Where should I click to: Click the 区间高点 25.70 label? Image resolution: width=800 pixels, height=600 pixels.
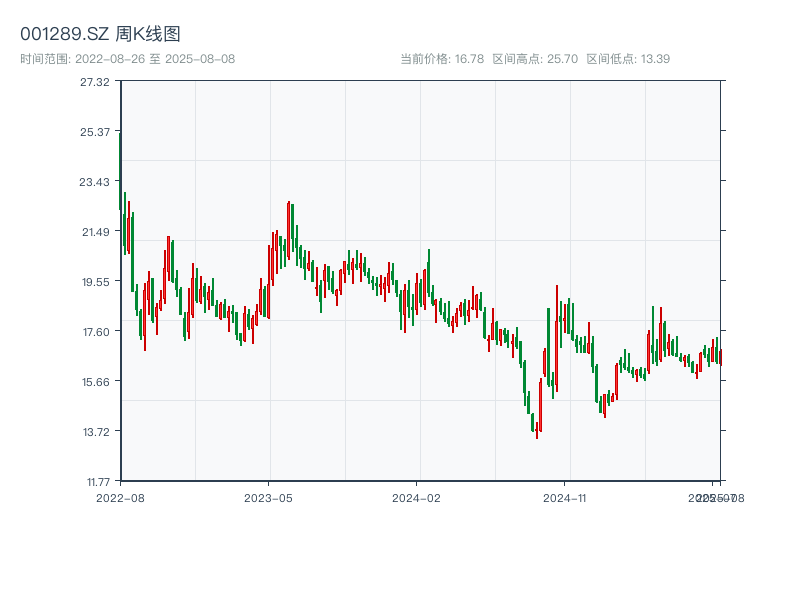535,59
